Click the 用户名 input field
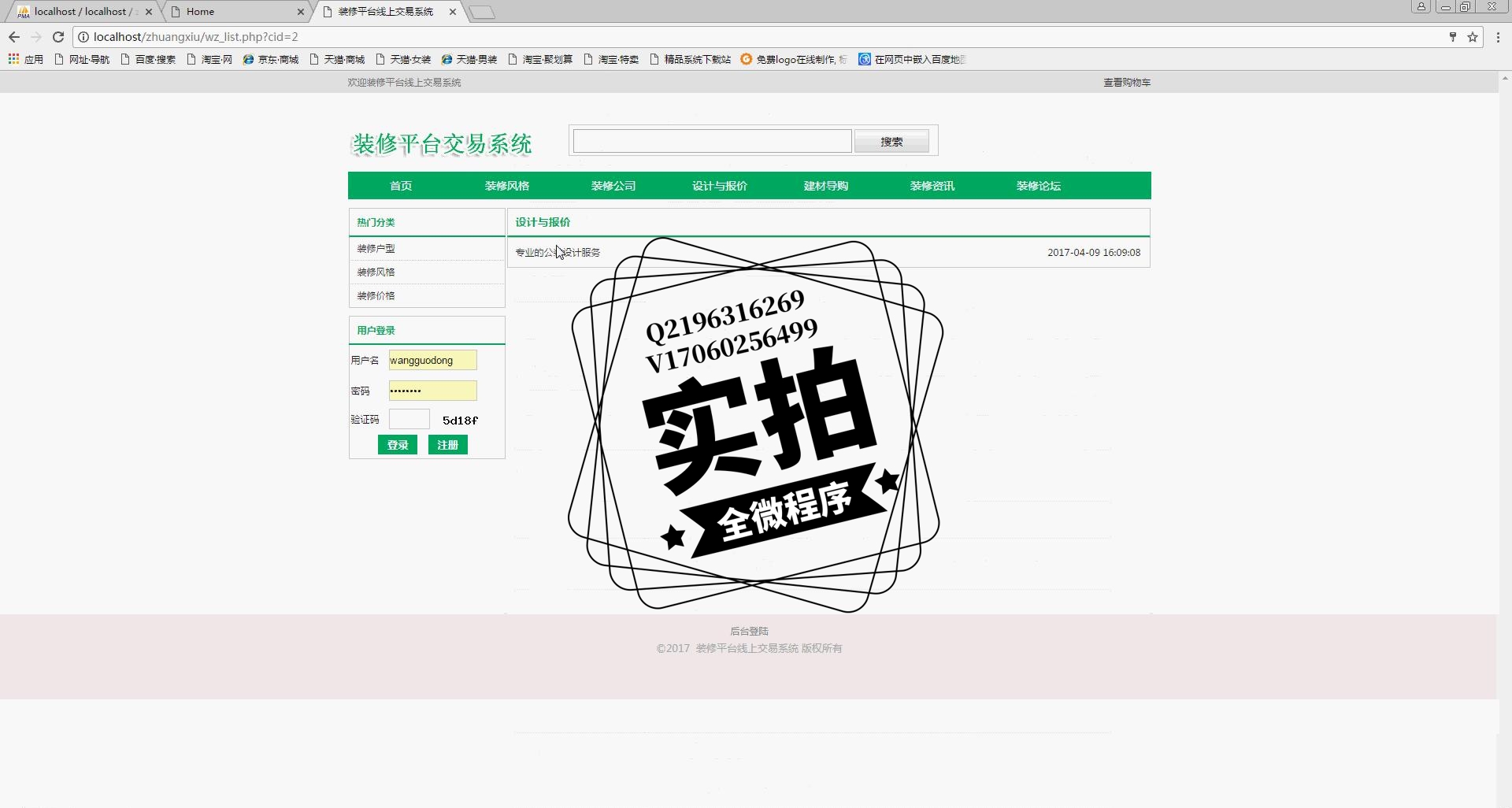This screenshot has height=808, width=1512. tap(432, 360)
